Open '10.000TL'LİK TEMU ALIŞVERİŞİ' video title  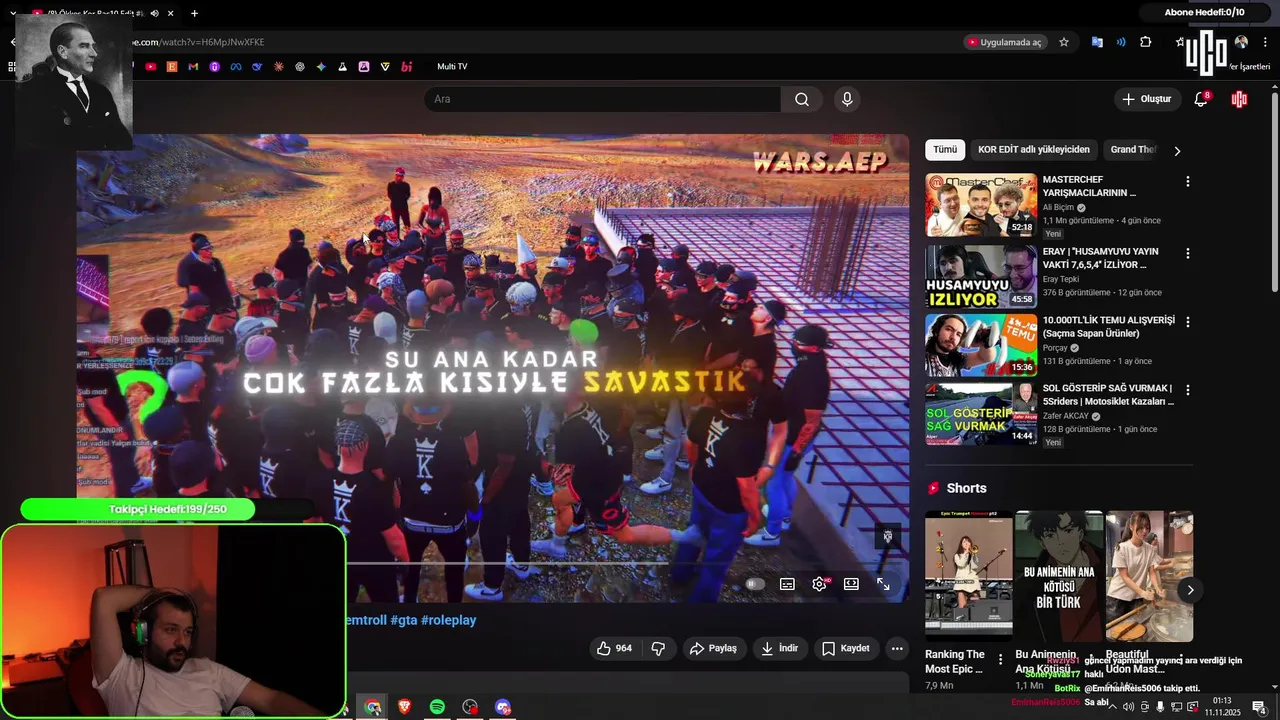pos(1108,326)
